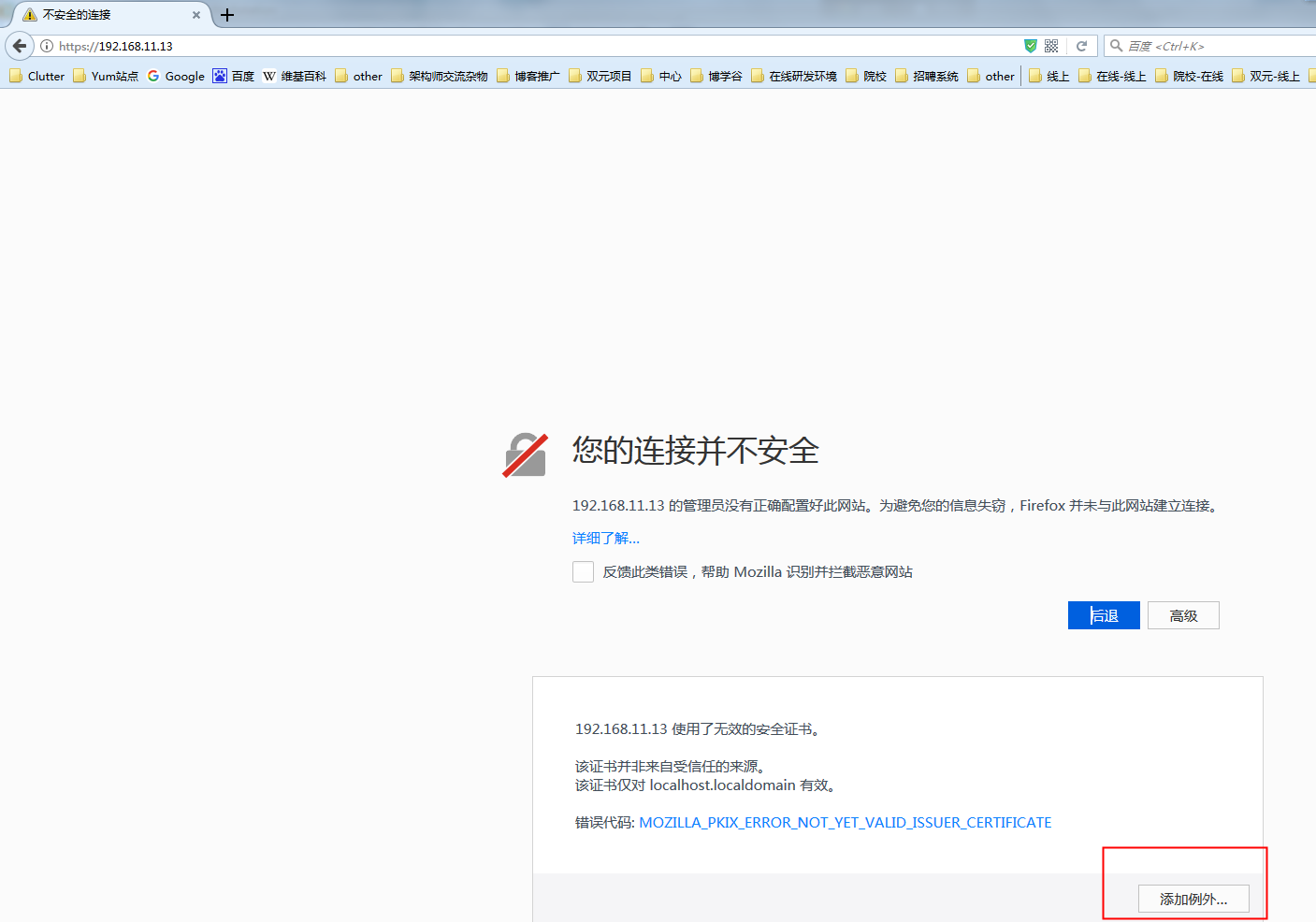Screen dimensions: 1316x922
Task: Click the 高级 button
Action: coord(1183,615)
